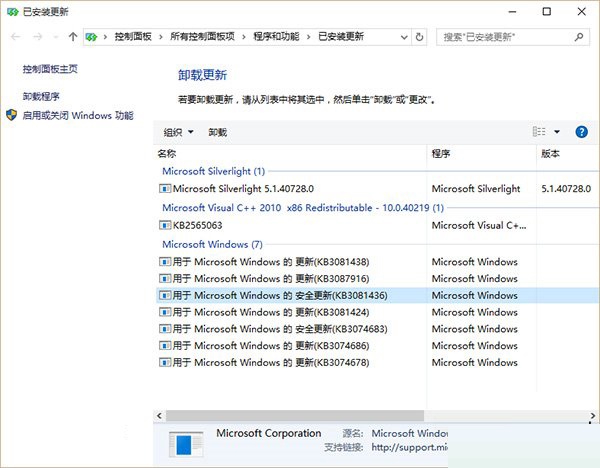Click icon of KB3081424 row

165,312
